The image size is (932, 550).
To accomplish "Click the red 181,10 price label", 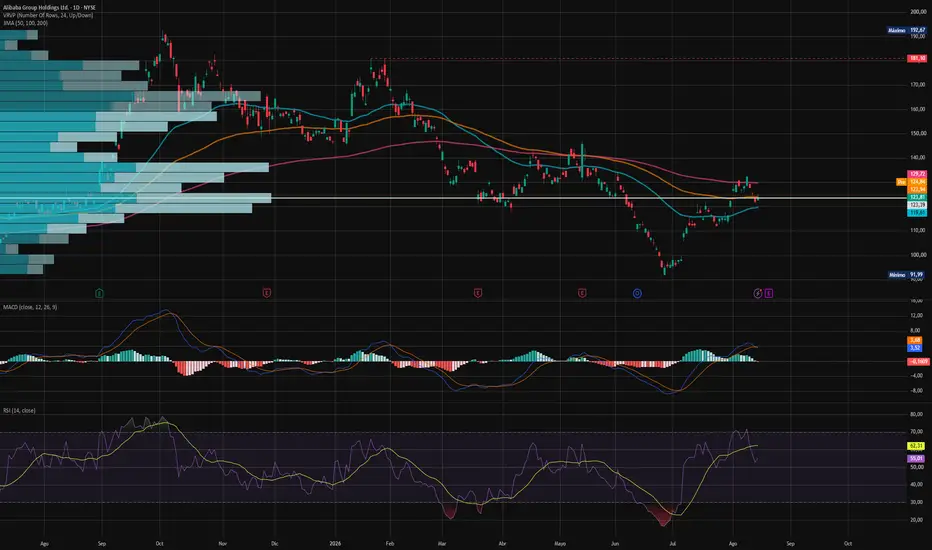I will coord(917,58).
